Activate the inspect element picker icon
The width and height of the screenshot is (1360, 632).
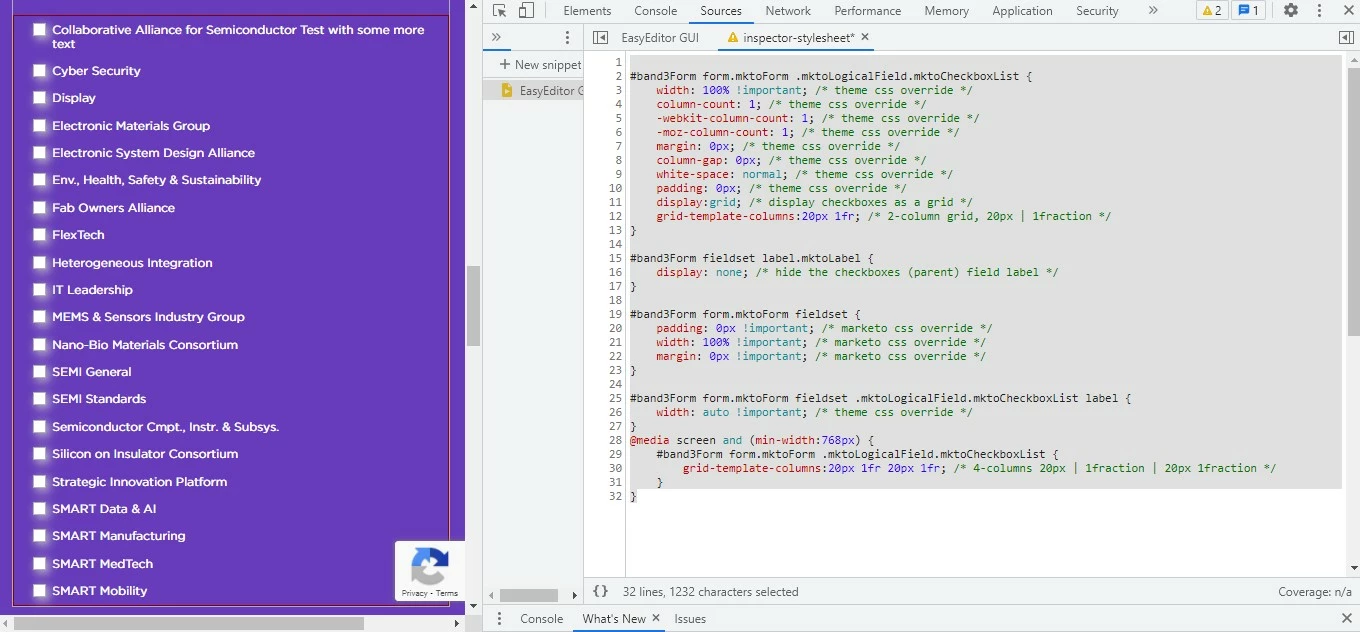(x=500, y=11)
